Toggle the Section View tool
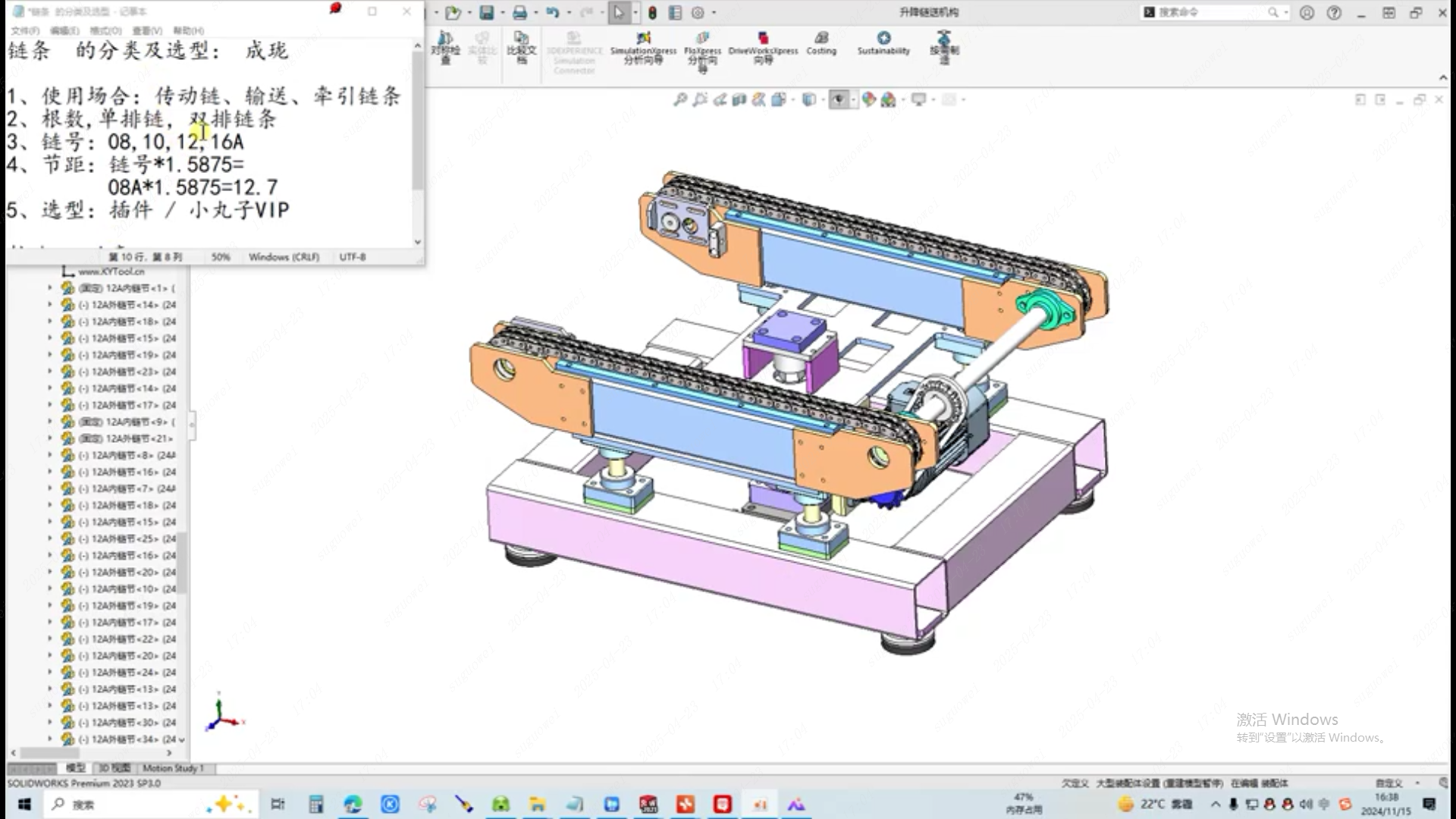Screen dimensions: 1456x819 pyautogui.click(x=739, y=99)
